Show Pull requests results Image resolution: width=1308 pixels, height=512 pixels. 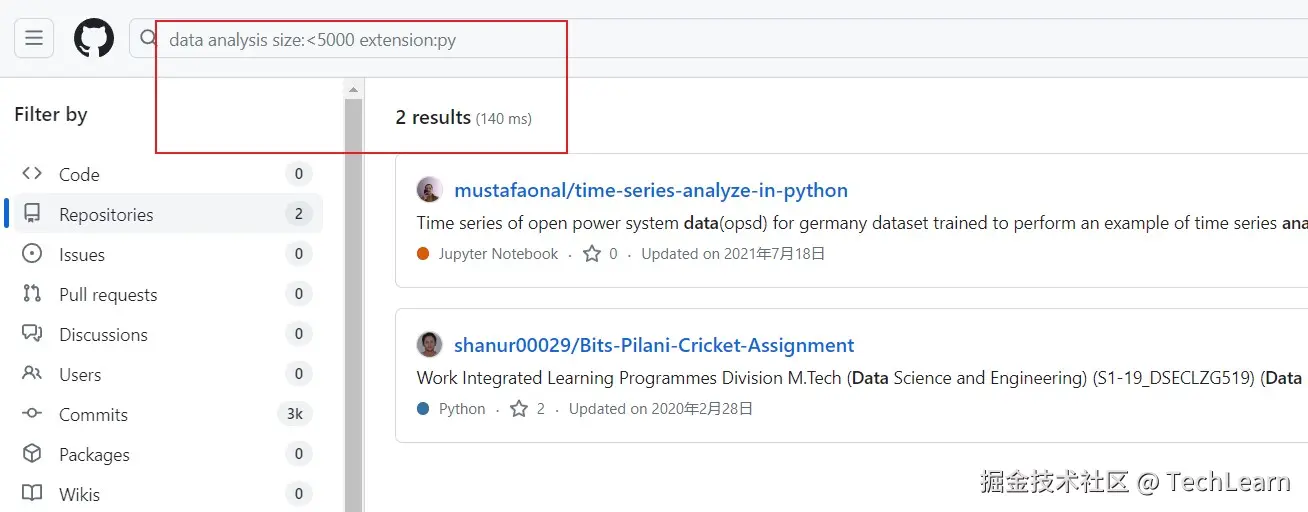pos(108,294)
